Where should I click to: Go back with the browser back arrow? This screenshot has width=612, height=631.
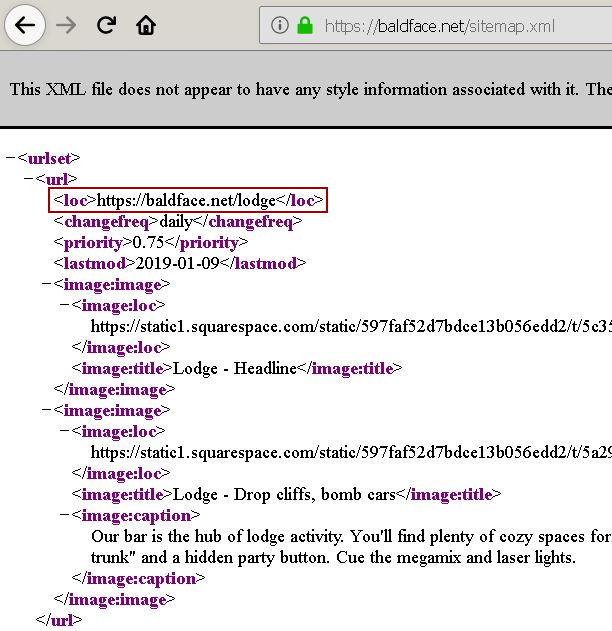pos(25,25)
